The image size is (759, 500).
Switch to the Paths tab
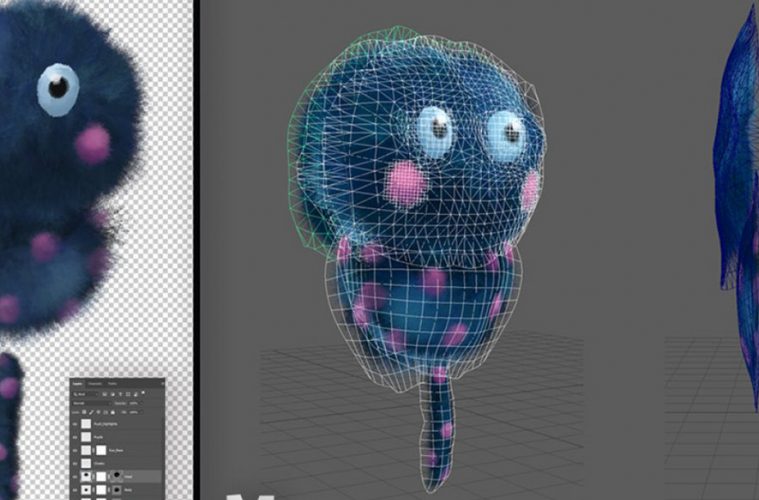tap(112, 384)
